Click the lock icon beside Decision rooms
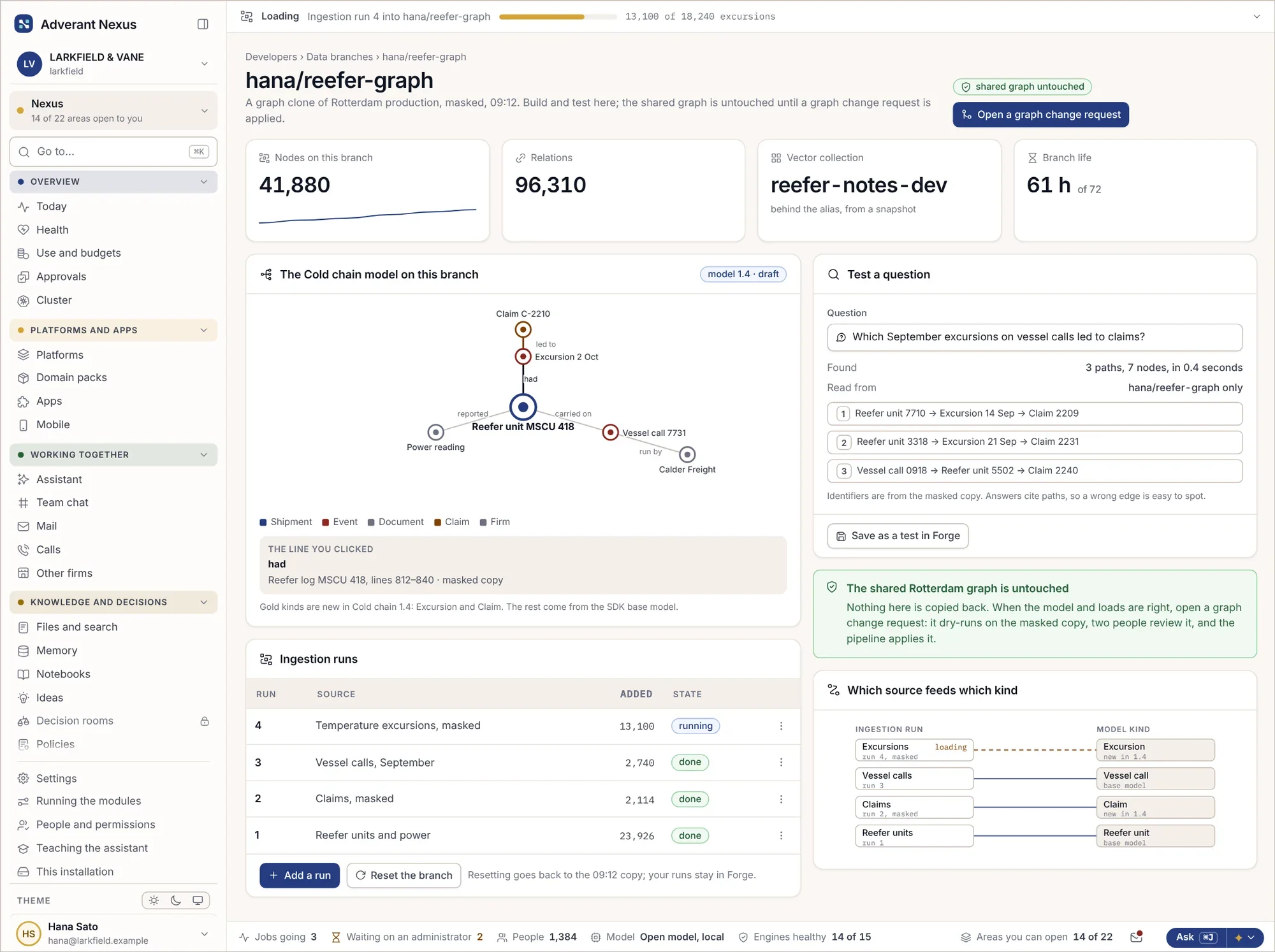The height and width of the screenshot is (952, 1275). coord(205,721)
